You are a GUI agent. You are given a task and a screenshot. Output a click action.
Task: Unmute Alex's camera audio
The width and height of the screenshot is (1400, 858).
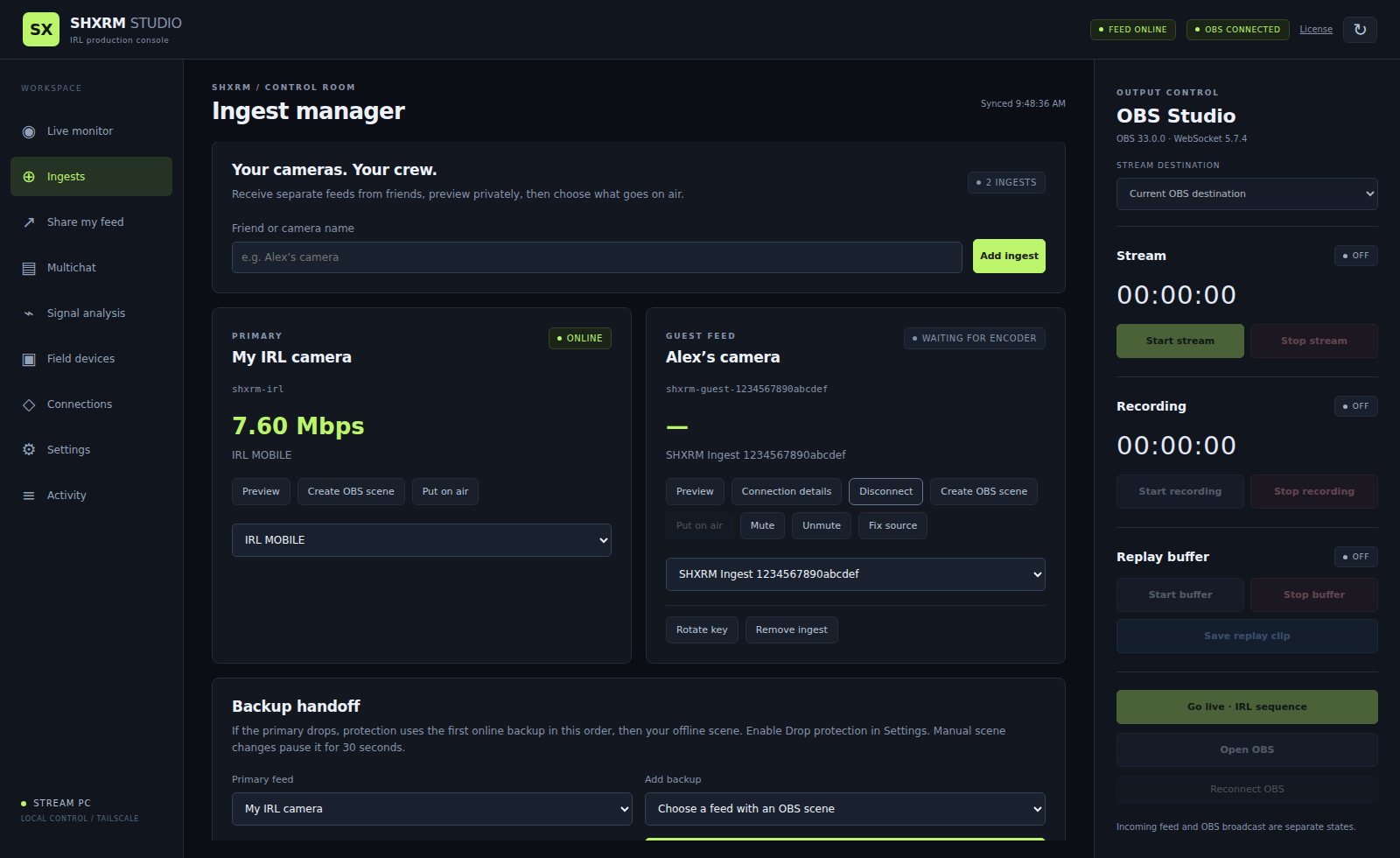pos(822,526)
